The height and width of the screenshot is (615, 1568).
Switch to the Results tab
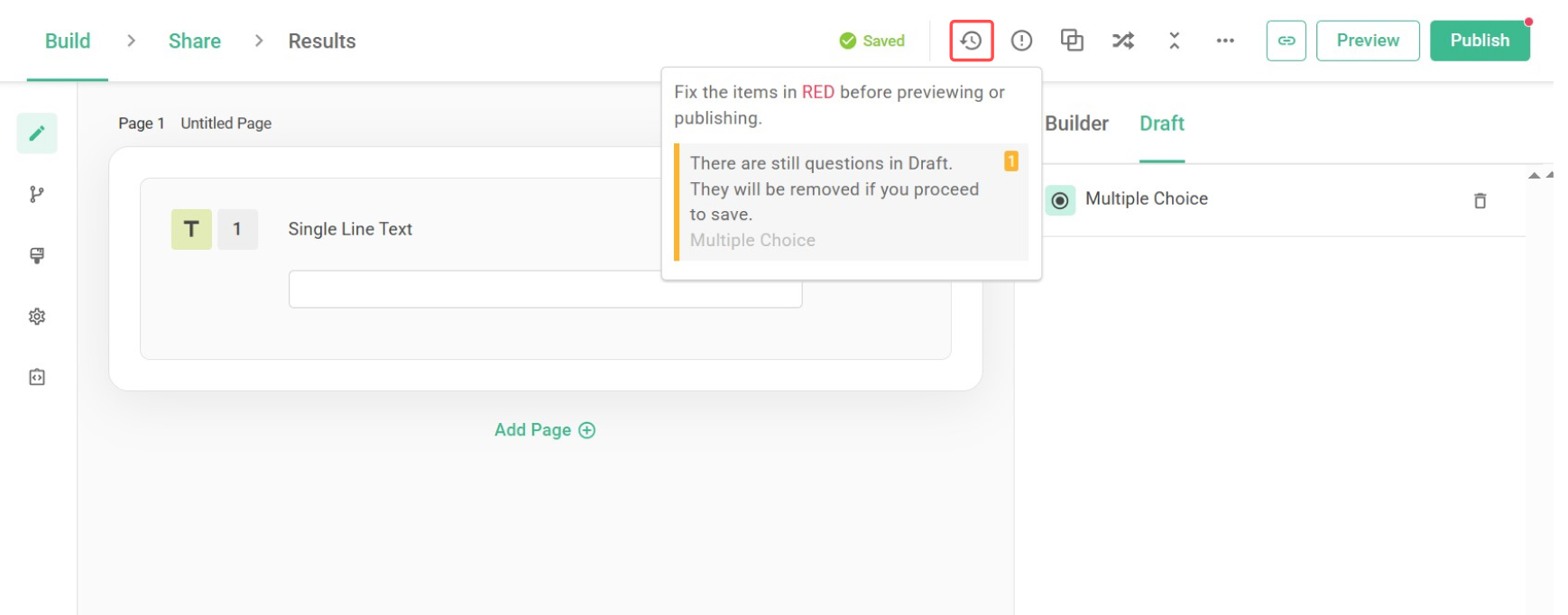pyautogui.click(x=322, y=41)
